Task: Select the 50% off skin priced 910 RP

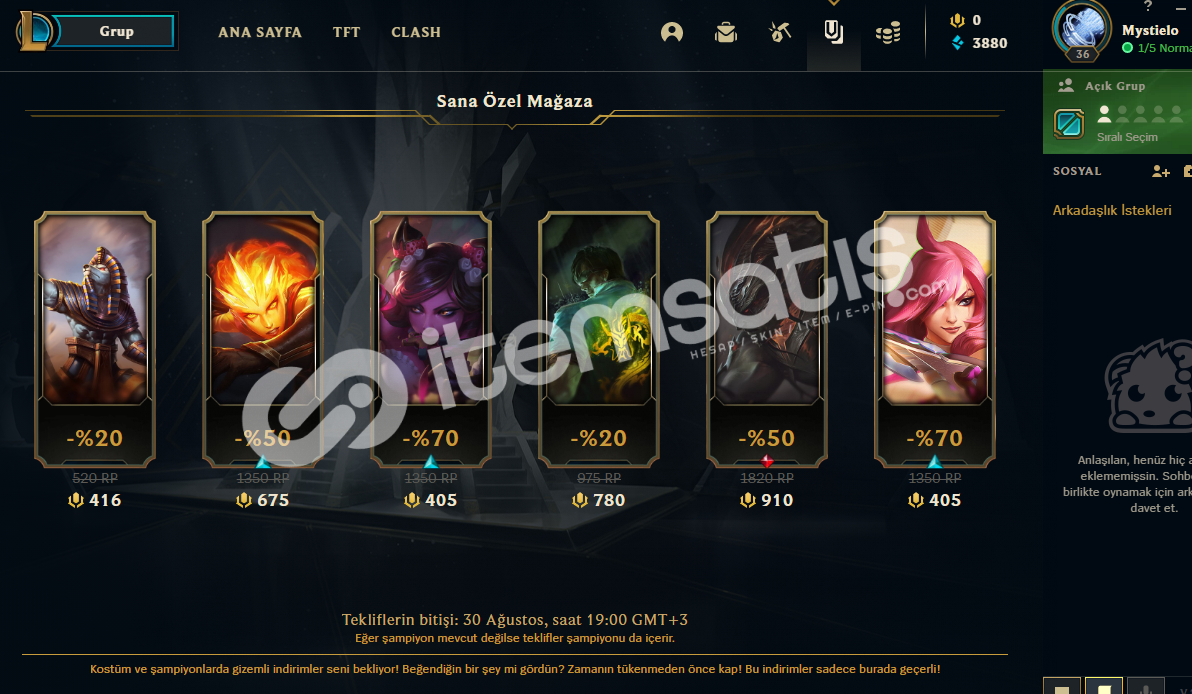Action: tap(767, 339)
